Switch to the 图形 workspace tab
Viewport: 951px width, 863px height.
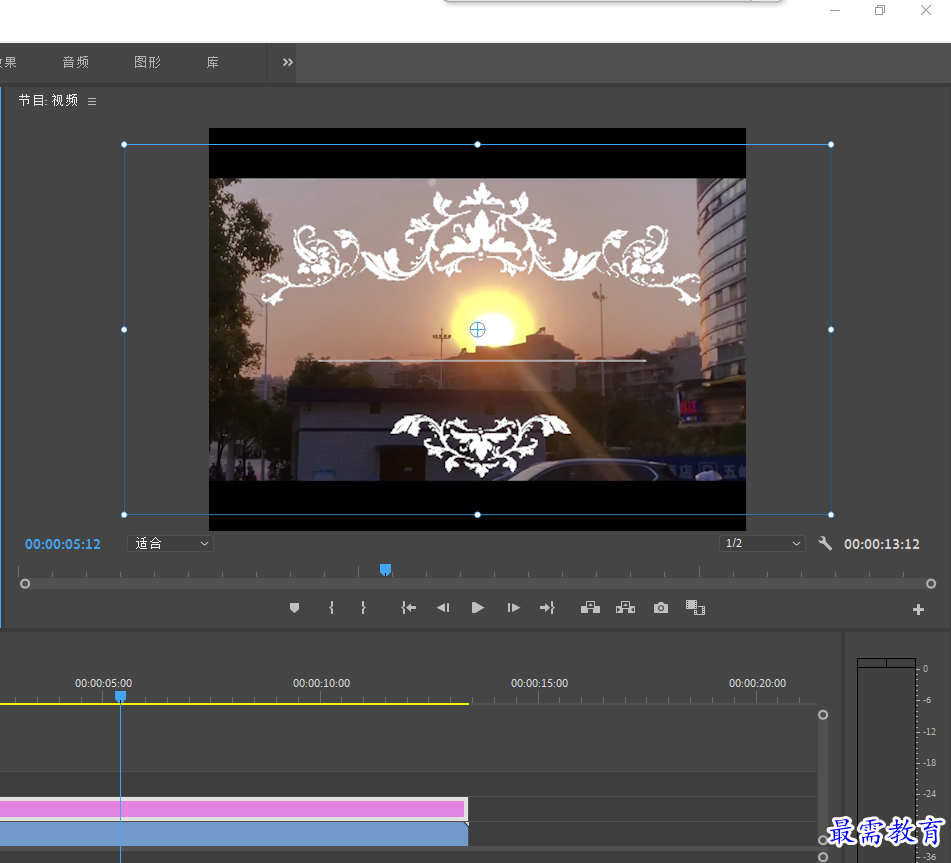pos(147,62)
